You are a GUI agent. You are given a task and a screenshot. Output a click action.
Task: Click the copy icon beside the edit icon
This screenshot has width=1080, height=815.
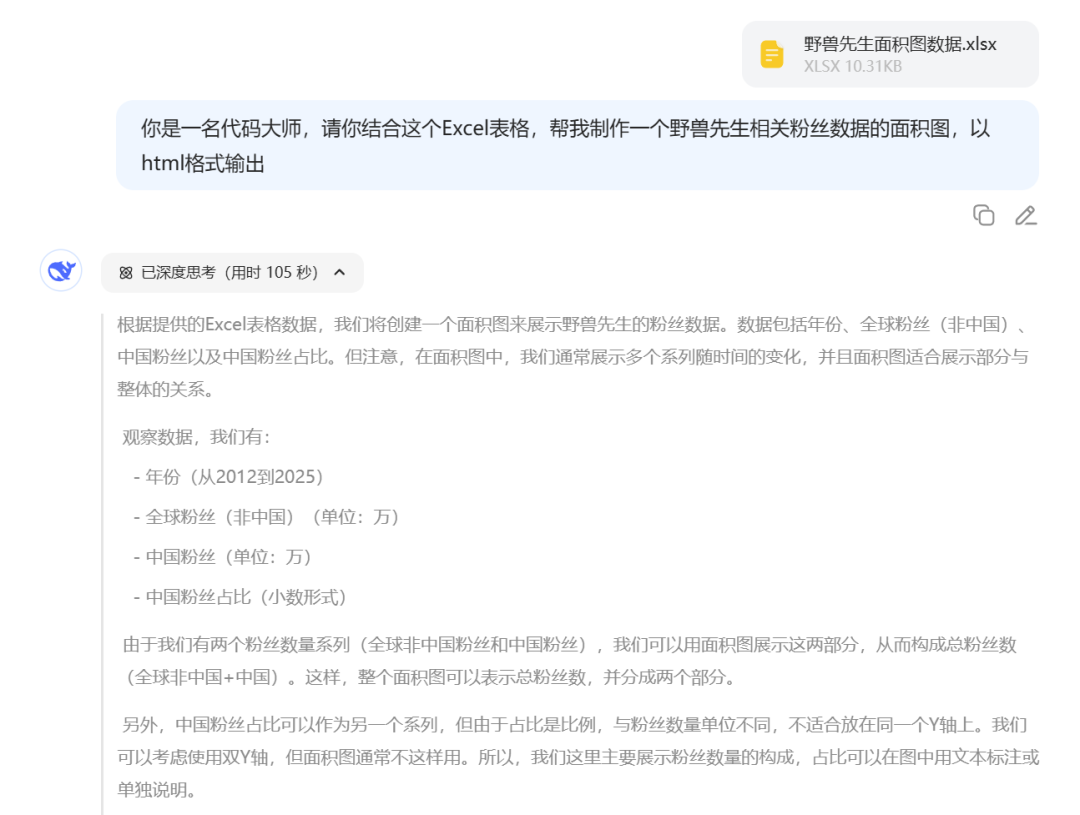point(985,215)
